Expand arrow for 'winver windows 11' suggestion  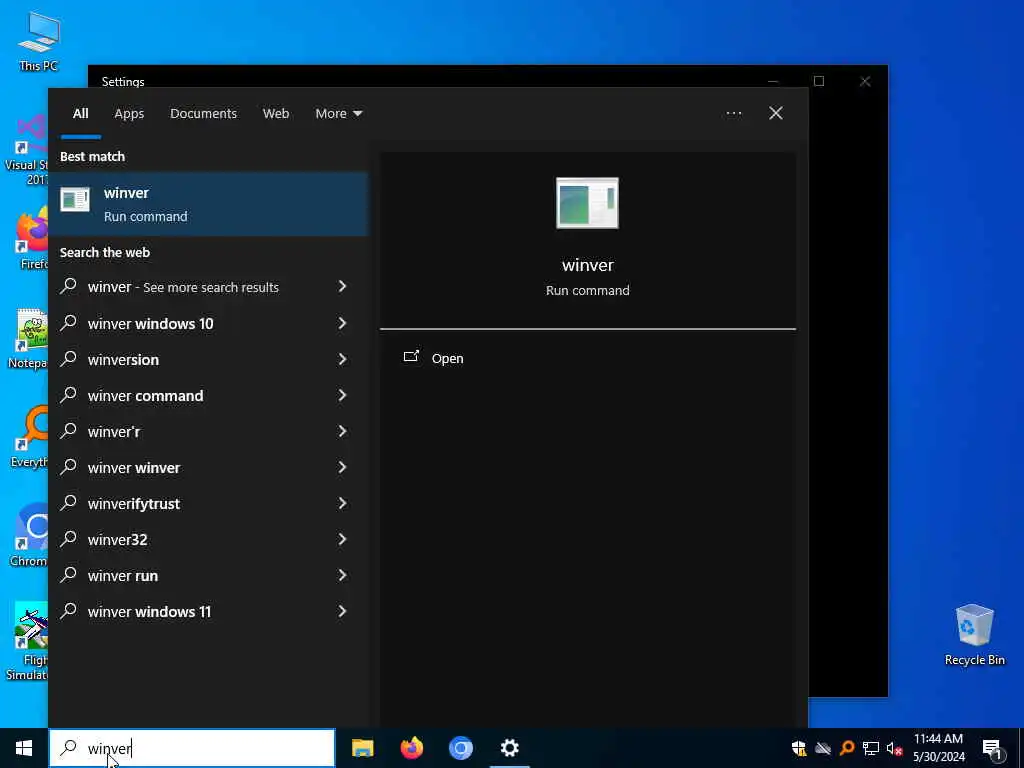pos(342,611)
